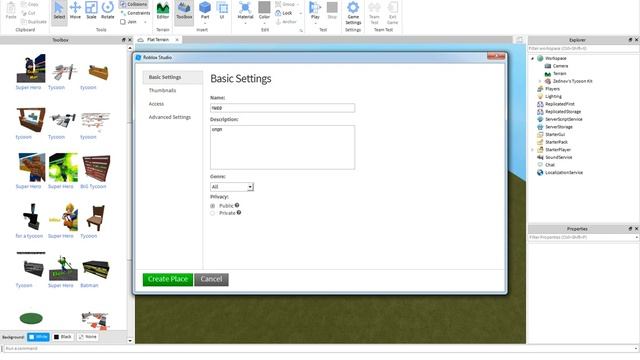Screen dimensions: 640x360
Task: Toggle Constraints option
Action: coord(135,13)
